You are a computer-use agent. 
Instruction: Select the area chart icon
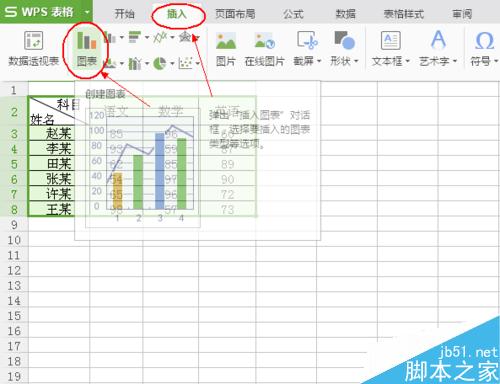click(109, 63)
